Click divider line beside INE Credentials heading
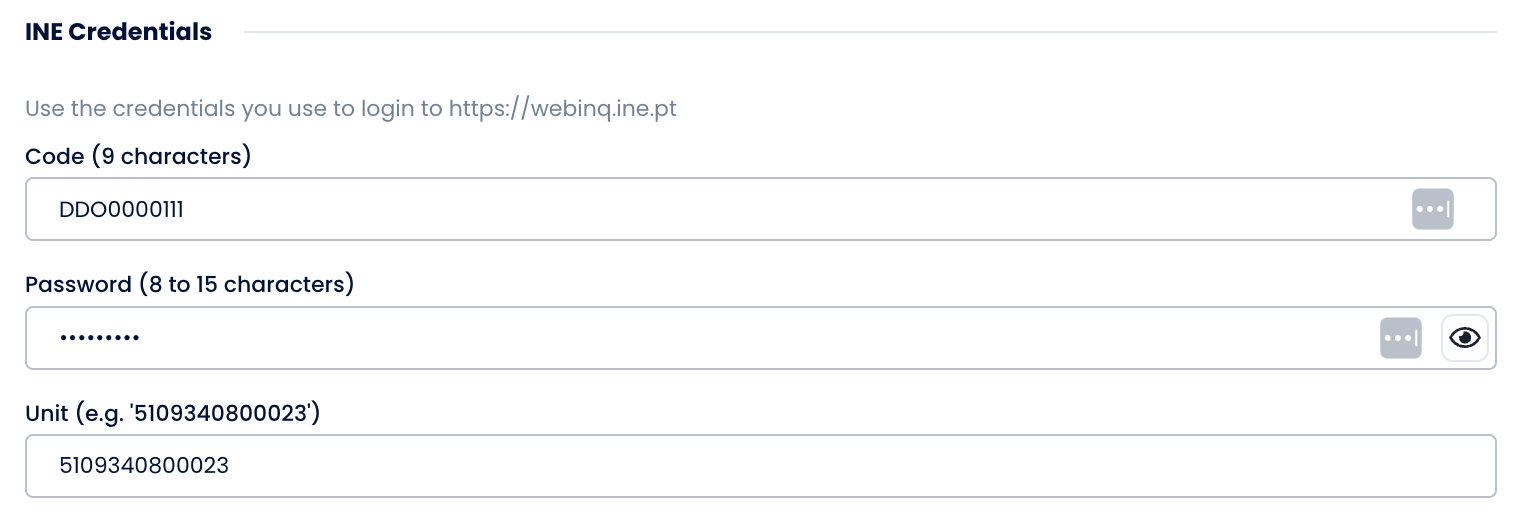Screen dimensions: 1526x512 (x=870, y=32)
